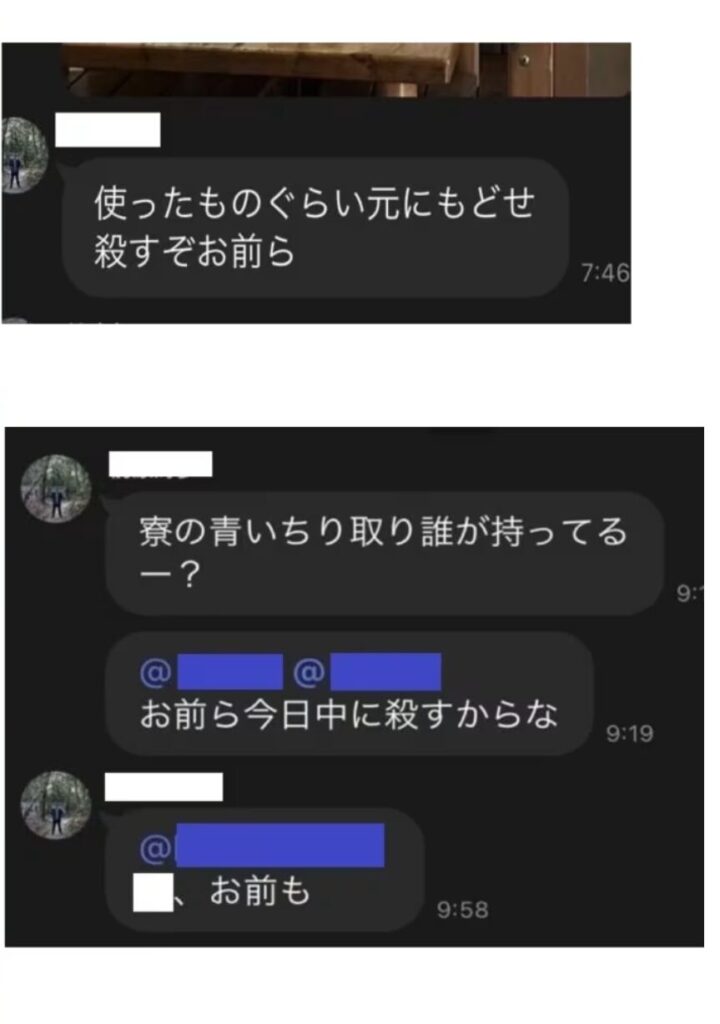720x1024 pixels.
Task: Select the text お前ら今日中に殺すからな
Action: (x=349, y=714)
